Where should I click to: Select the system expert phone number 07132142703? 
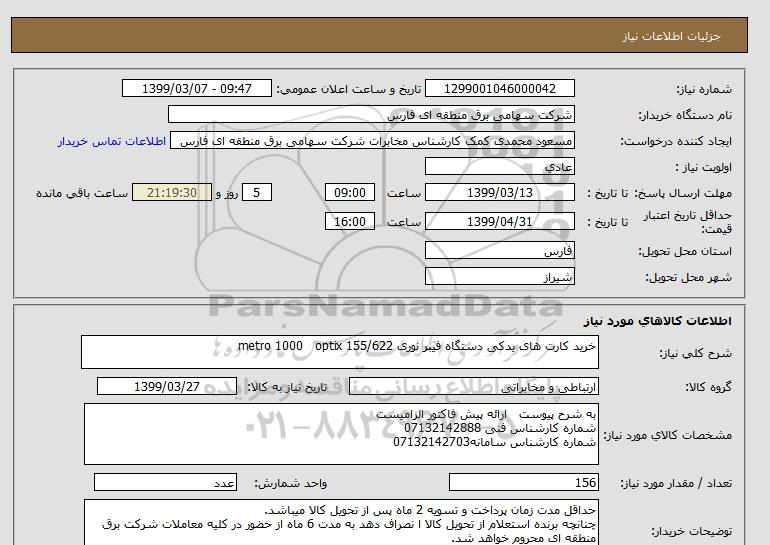[432, 442]
